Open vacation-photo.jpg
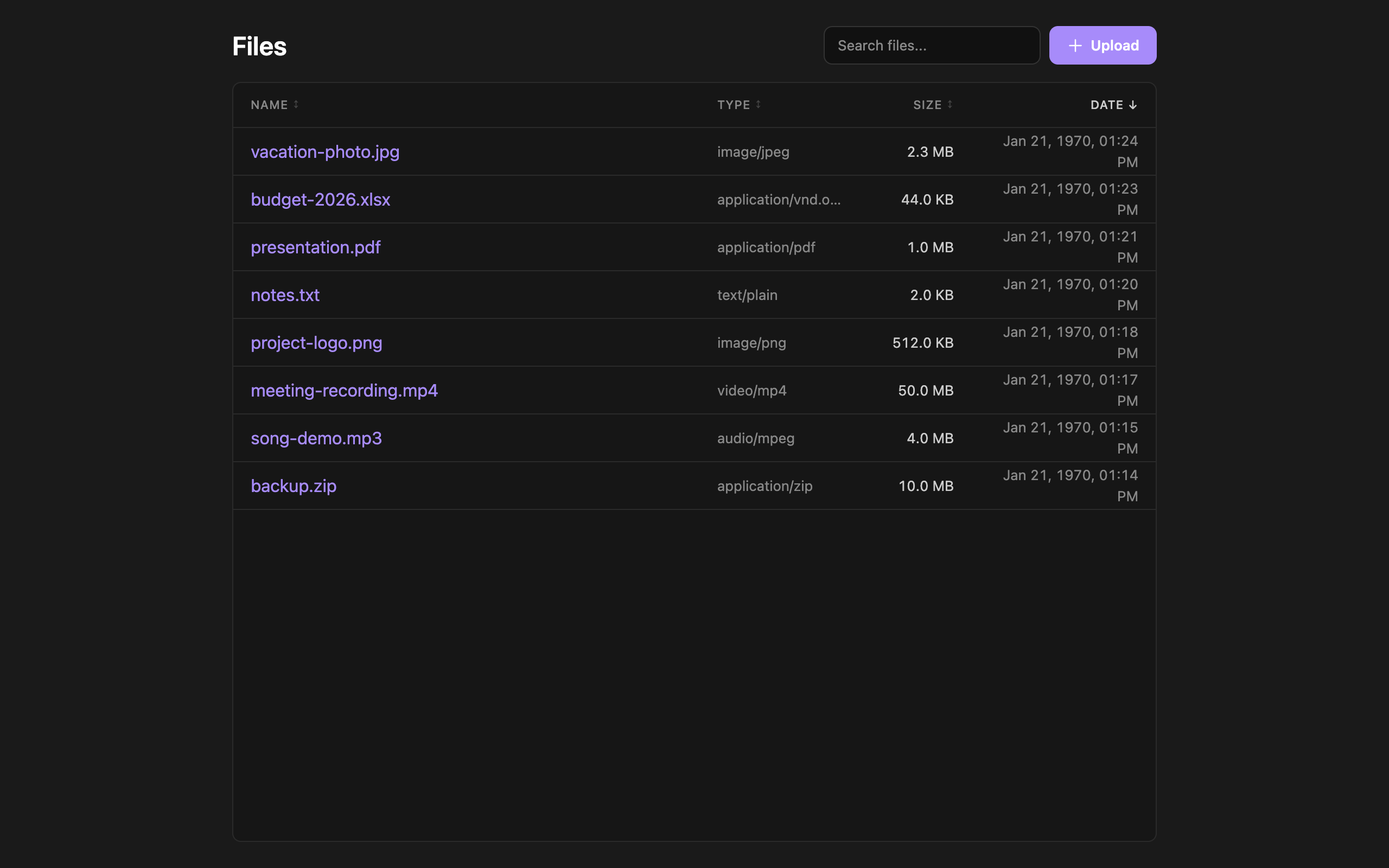This screenshot has height=868, width=1389. coord(325,151)
